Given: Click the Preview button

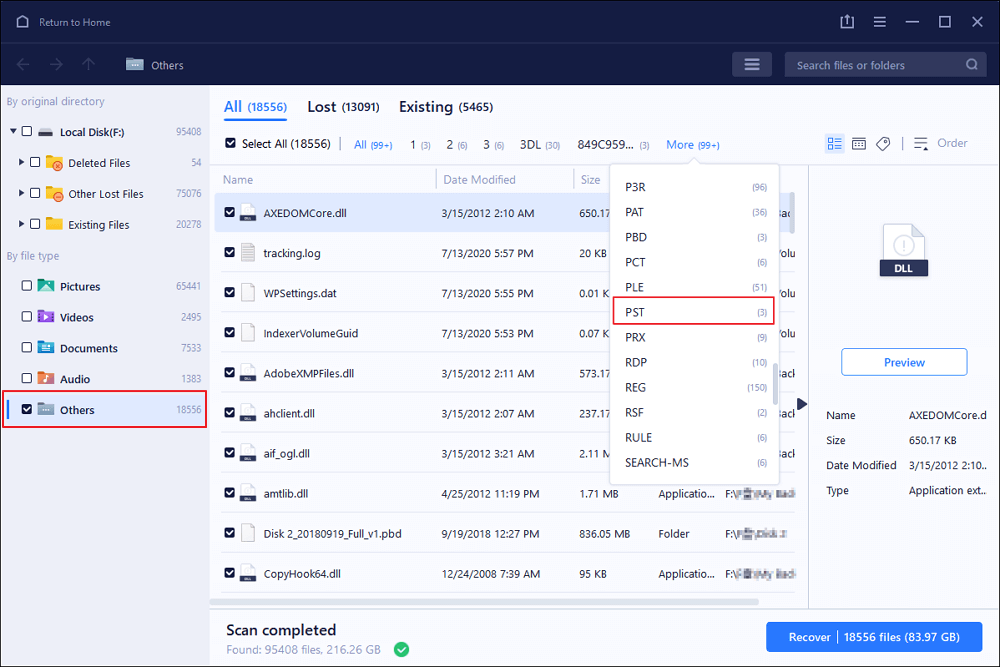Looking at the screenshot, I should (x=904, y=362).
